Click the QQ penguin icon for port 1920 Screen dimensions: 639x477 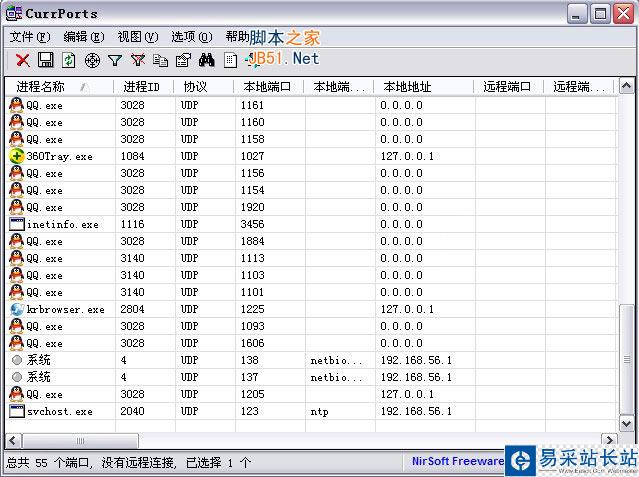pyautogui.click(x=17, y=207)
